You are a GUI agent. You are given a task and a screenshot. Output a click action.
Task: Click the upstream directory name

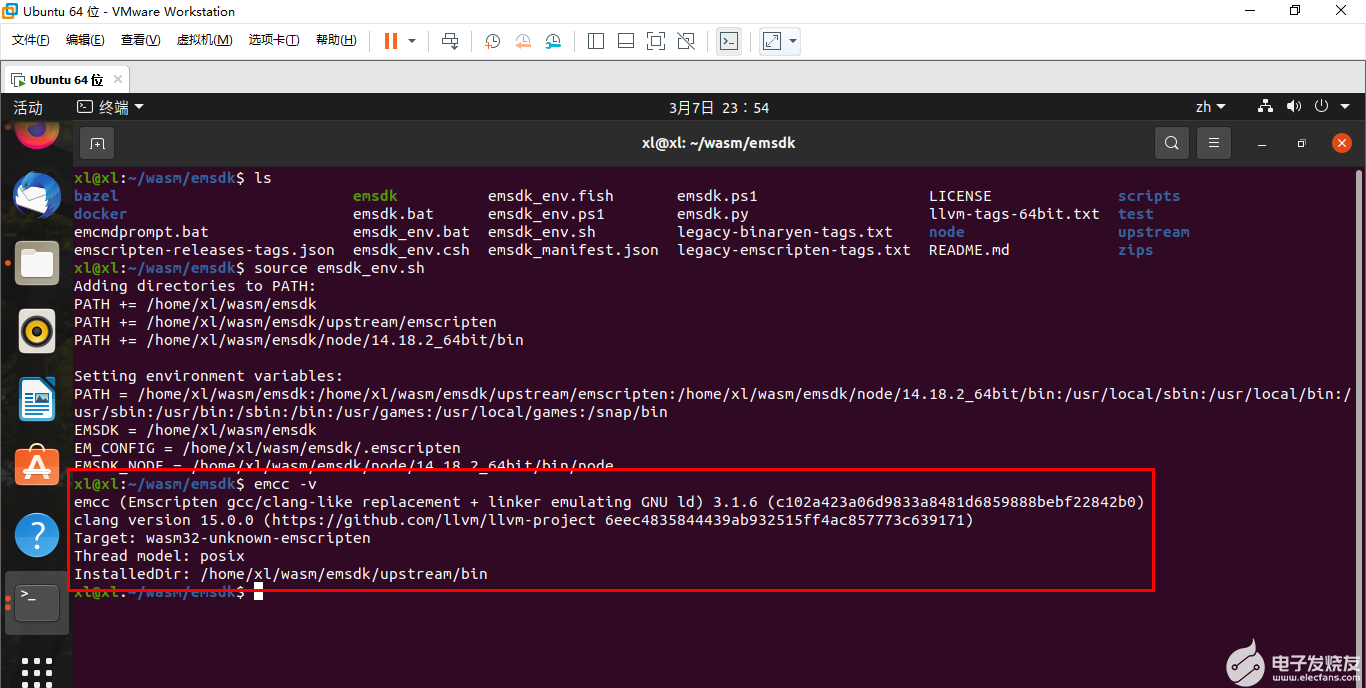pos(1153,232)
